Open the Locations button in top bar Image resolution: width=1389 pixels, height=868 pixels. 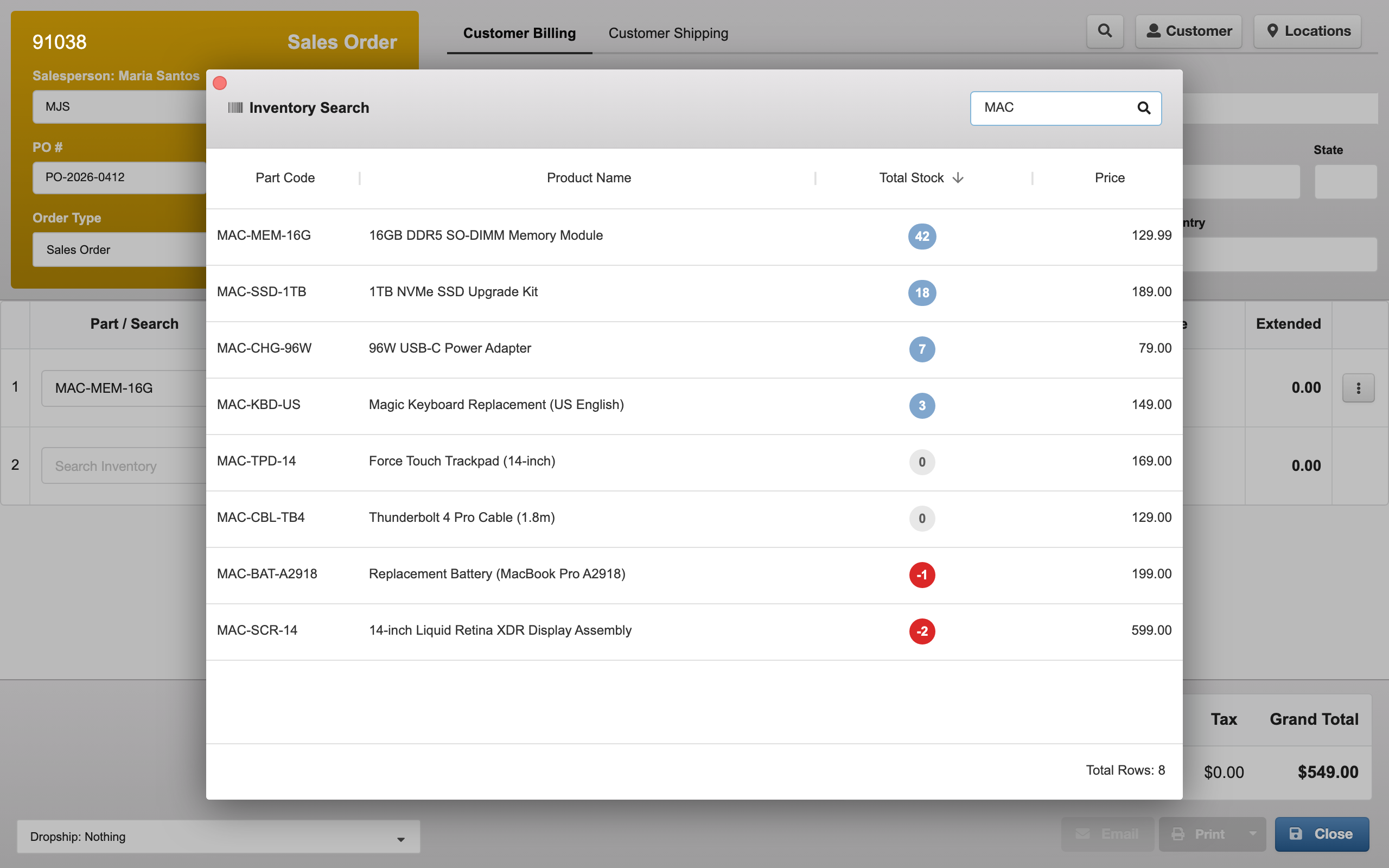(x=1308, y=31)
